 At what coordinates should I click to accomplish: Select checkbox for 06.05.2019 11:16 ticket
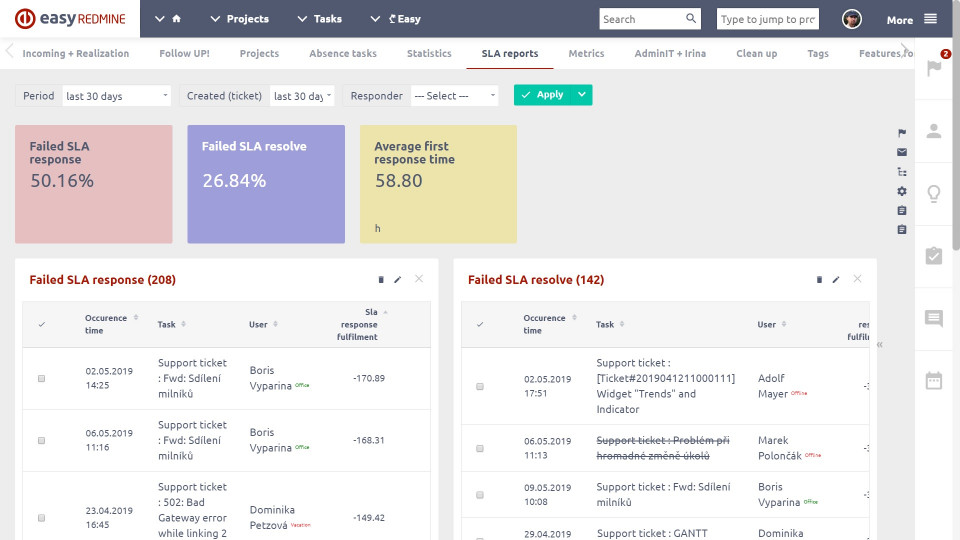tap(41, 441)
